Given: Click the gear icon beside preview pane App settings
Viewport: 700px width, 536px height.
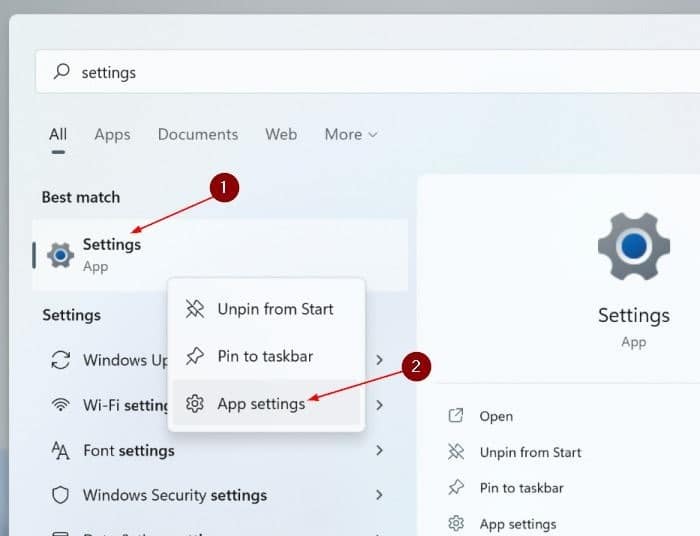Looking at the screenshot, I should tap(456, 523).
